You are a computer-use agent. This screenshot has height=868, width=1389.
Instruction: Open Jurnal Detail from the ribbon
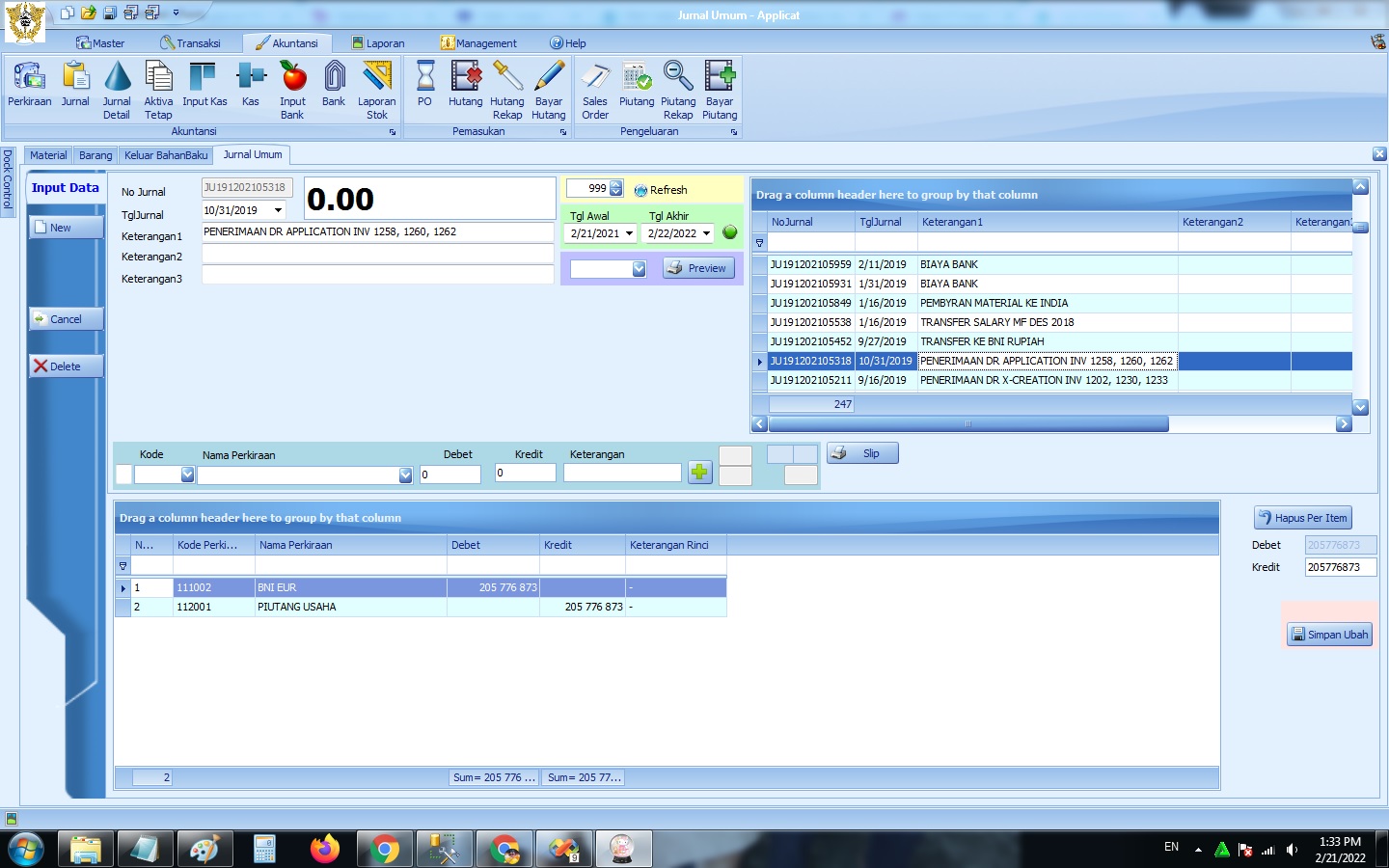pos(117,89)
